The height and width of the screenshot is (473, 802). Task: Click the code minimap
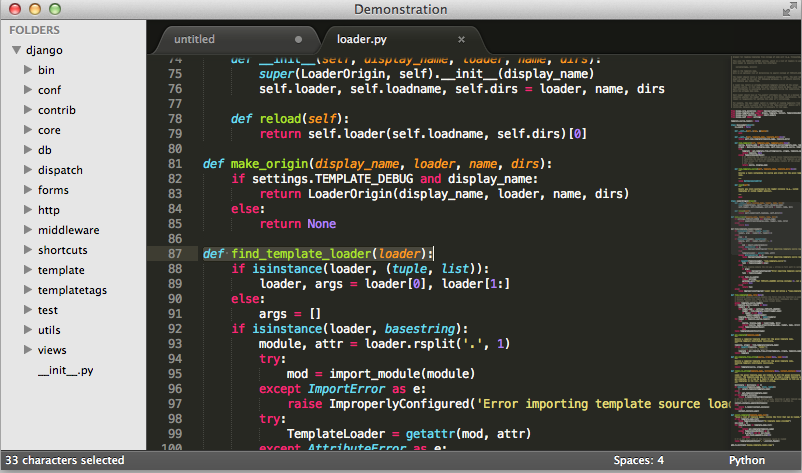tap(766, 253)
